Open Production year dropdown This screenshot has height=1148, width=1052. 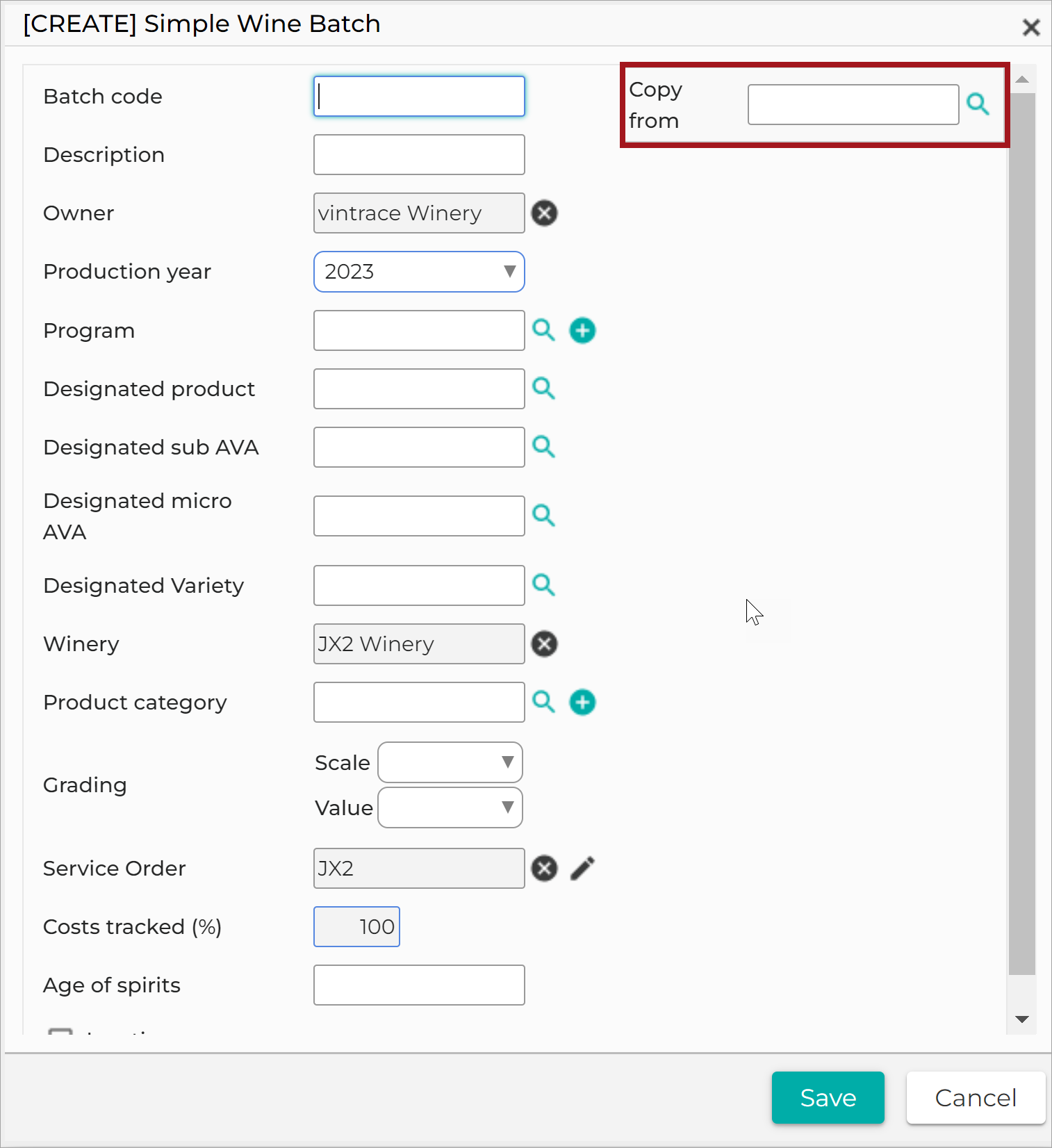click(419, 272)
